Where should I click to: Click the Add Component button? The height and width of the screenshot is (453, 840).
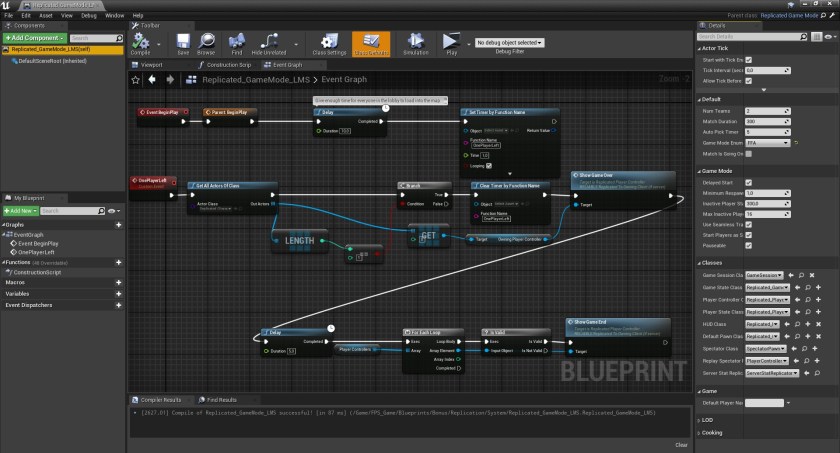point(34,37)
